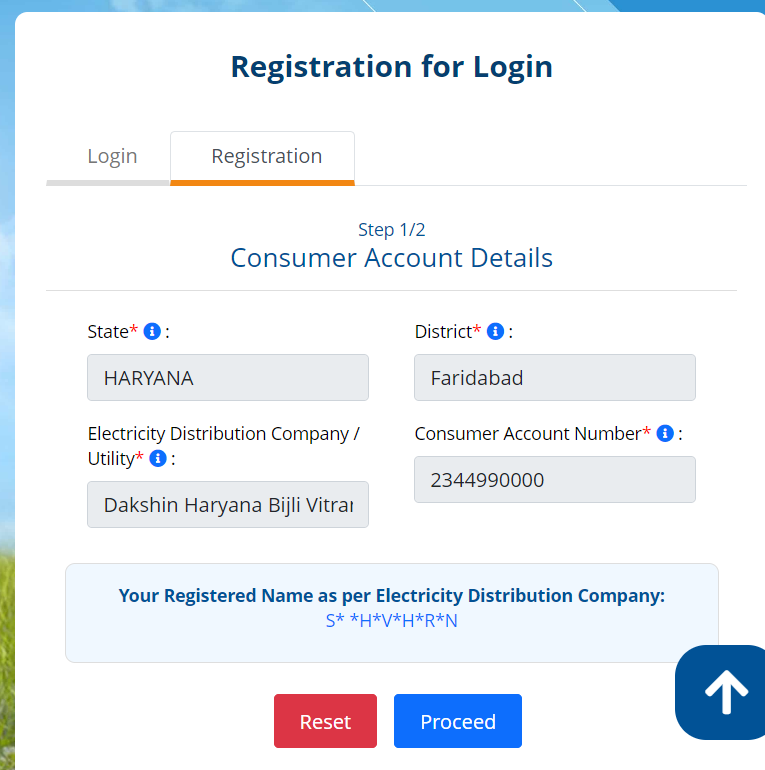This screenshot has width=765, height=770.
Task: Click the scroll-to-top arrow button
Action: pos(721,692)
